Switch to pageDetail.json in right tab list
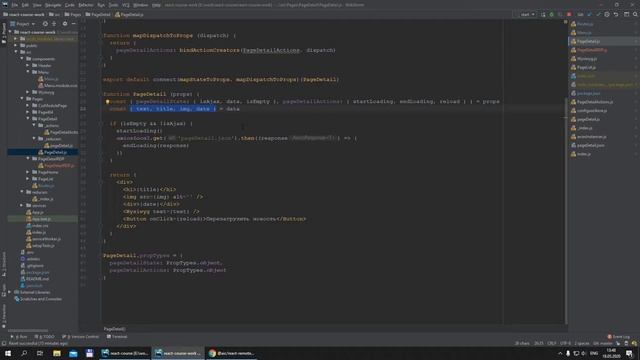This screenshot has width=640, height=360. click(588, 145)
